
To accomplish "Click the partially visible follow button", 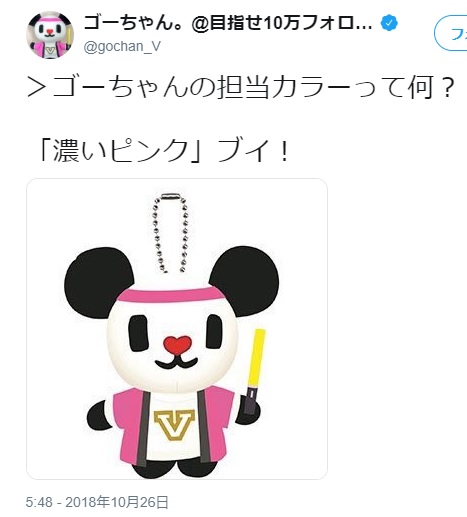I will tap(451, 33).
